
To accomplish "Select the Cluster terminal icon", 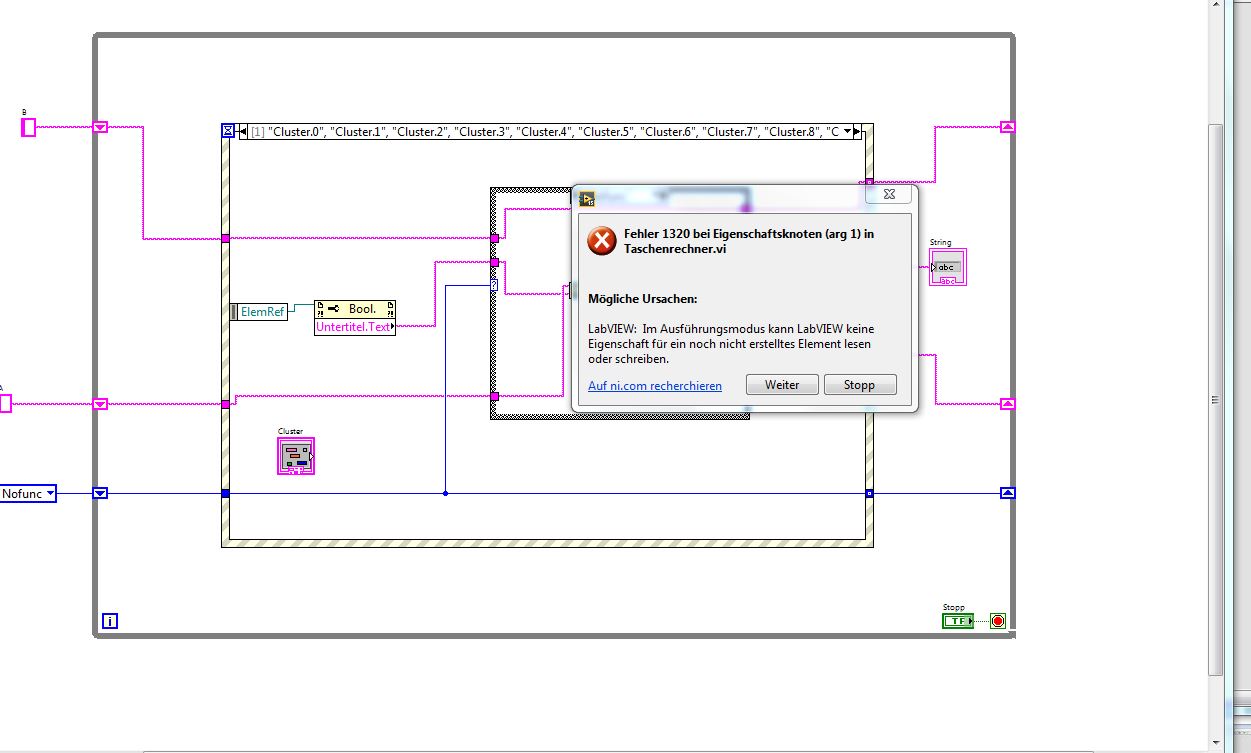I will tap(296, 456).
